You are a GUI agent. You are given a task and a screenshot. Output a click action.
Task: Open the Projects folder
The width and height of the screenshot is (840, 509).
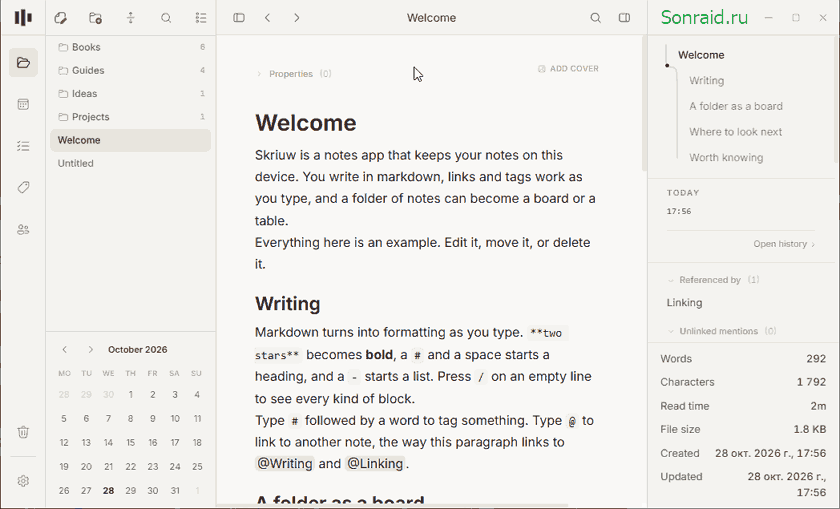pos(131,117)
